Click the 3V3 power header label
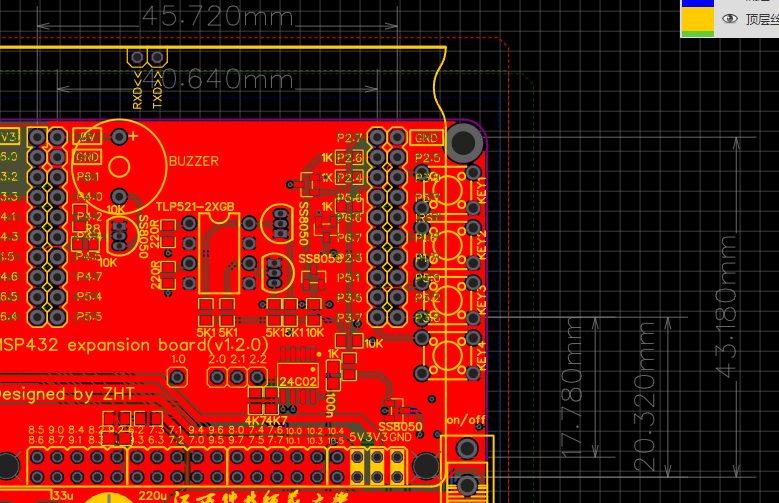The height and width of the screenshot is (503, 779). coord(376,437)
